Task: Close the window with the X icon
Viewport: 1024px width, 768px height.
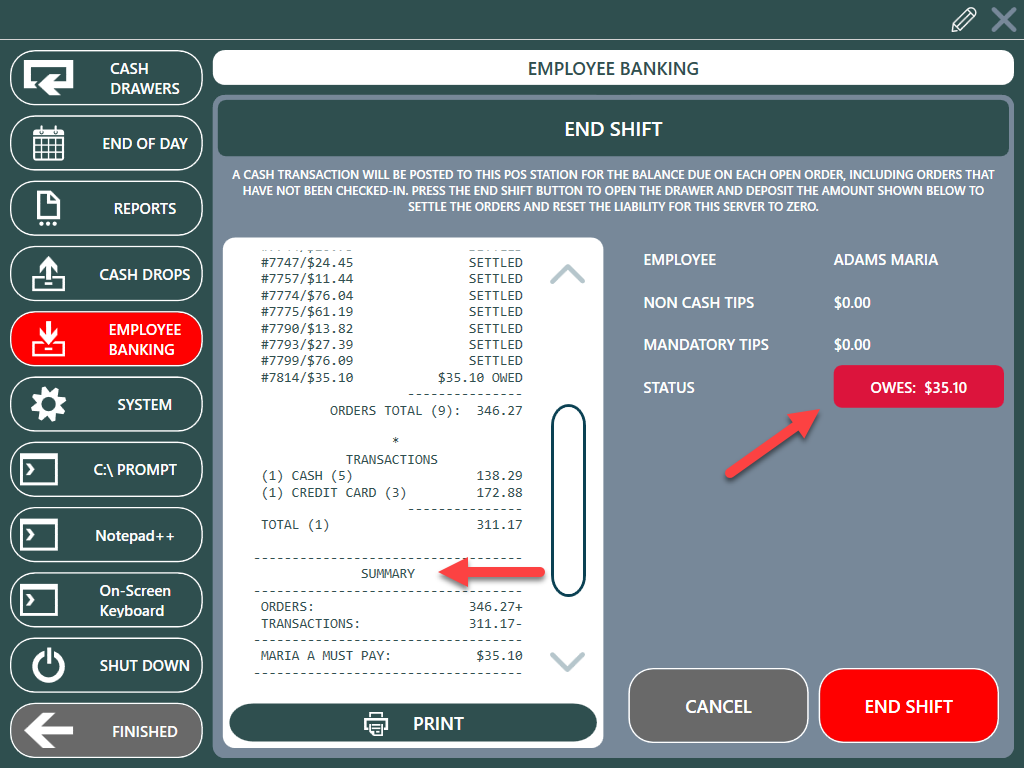Action: [1003, 20]
